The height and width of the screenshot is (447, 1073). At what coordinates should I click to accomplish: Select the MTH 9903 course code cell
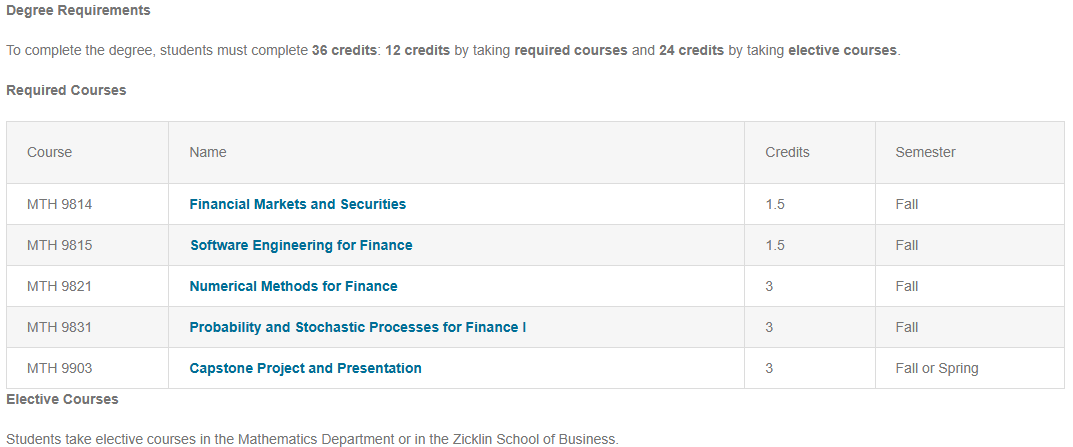pos(60,368)
